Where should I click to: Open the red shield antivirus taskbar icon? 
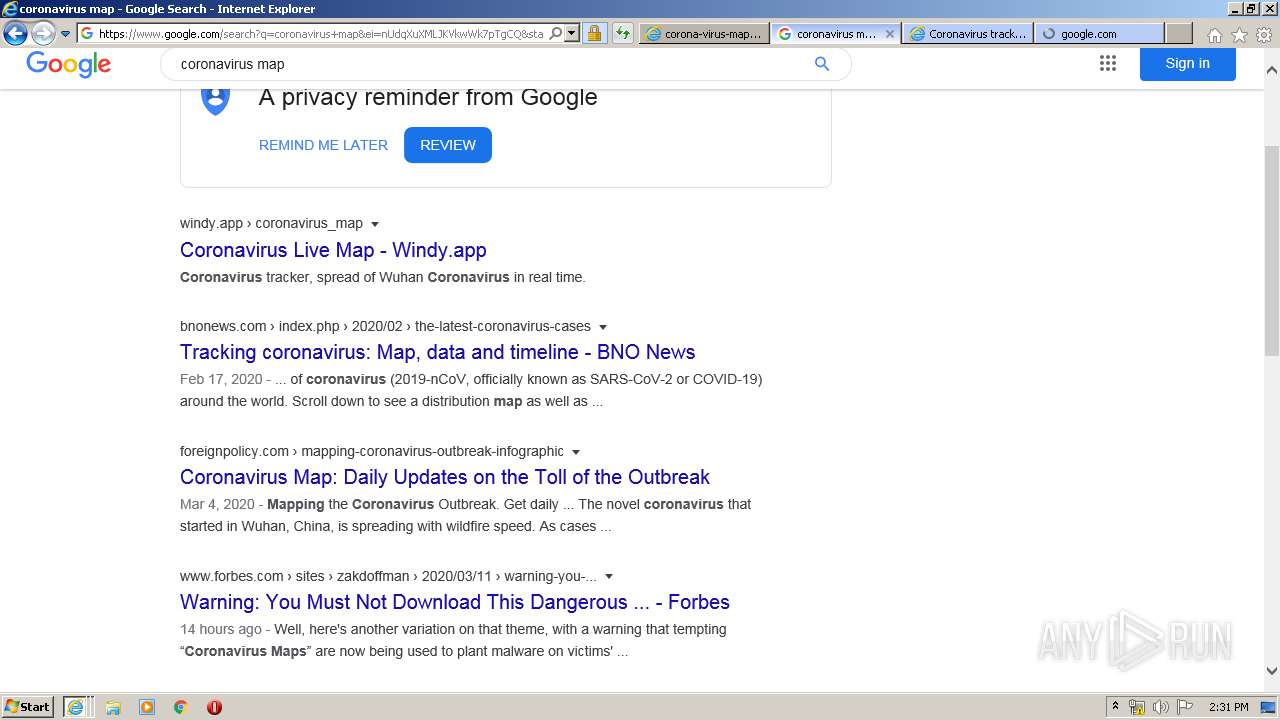pos(214,707)
